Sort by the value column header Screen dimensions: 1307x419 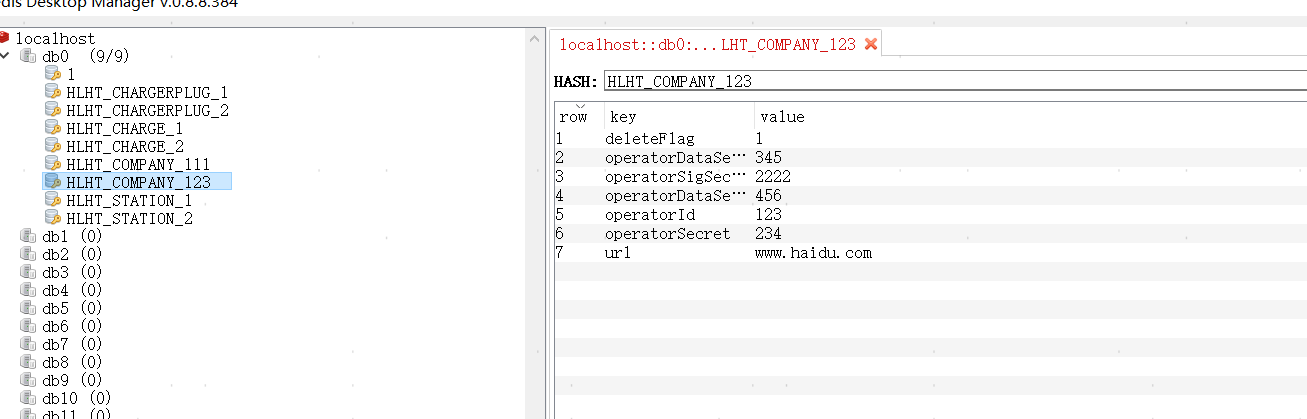[1030, 115]
